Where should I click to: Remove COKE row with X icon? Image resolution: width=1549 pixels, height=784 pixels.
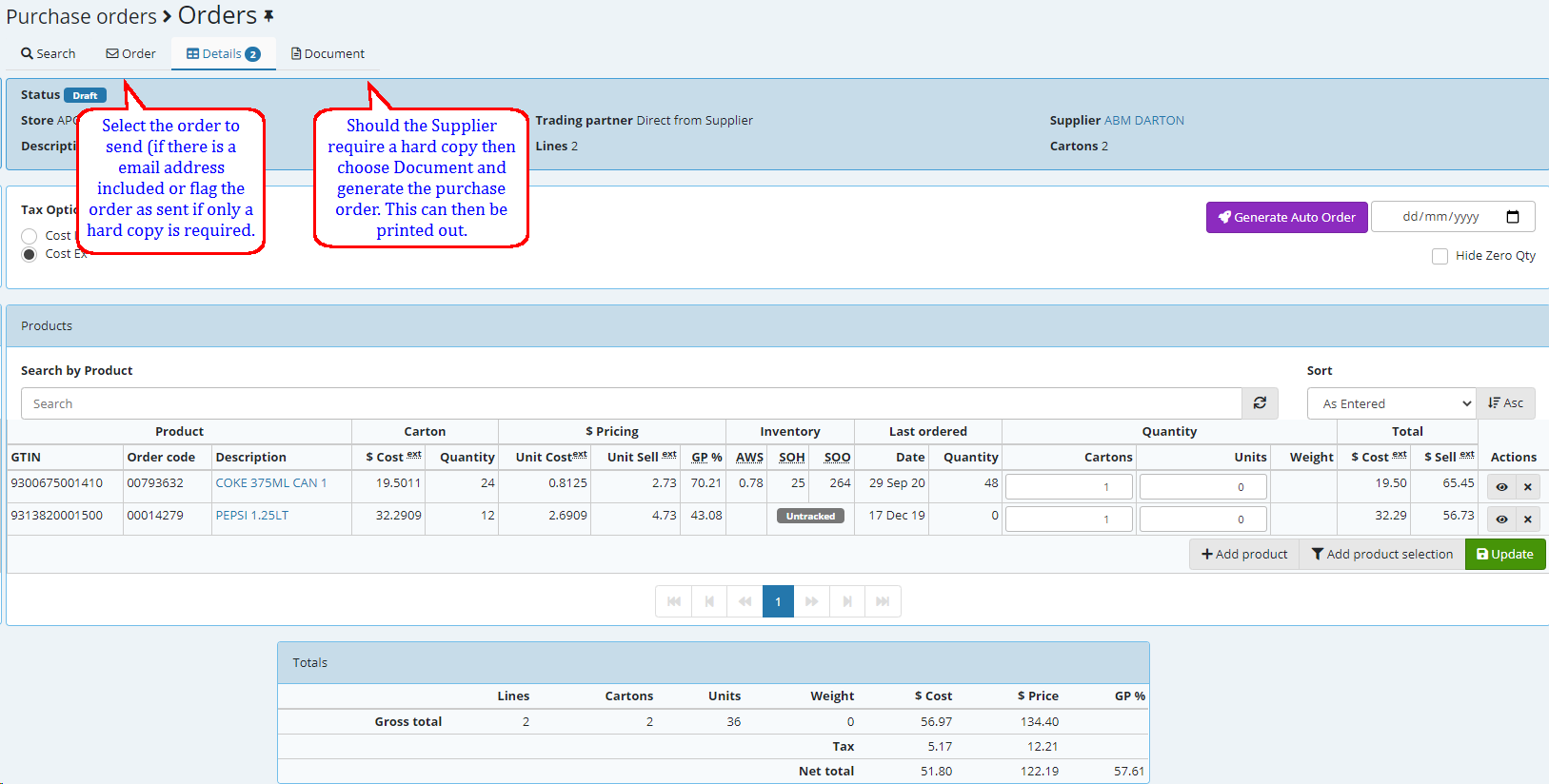[x=1527, y=487]
